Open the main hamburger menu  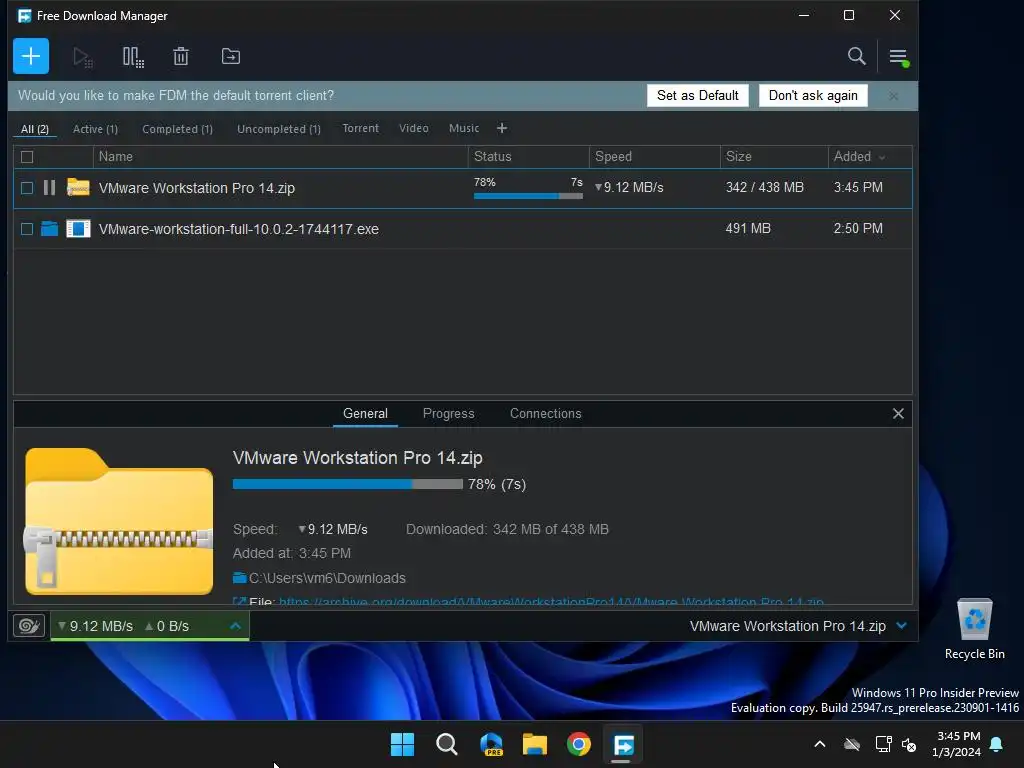[899, 57]
